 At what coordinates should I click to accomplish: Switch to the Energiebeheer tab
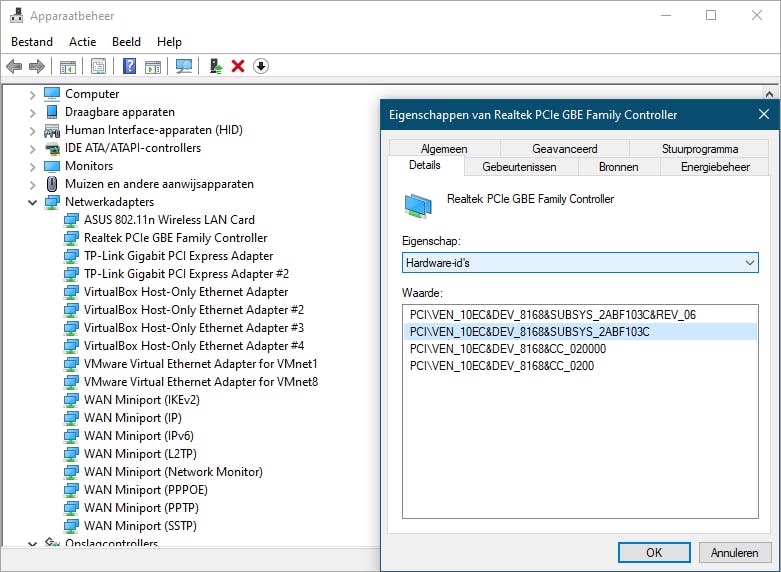click(715, 167)
